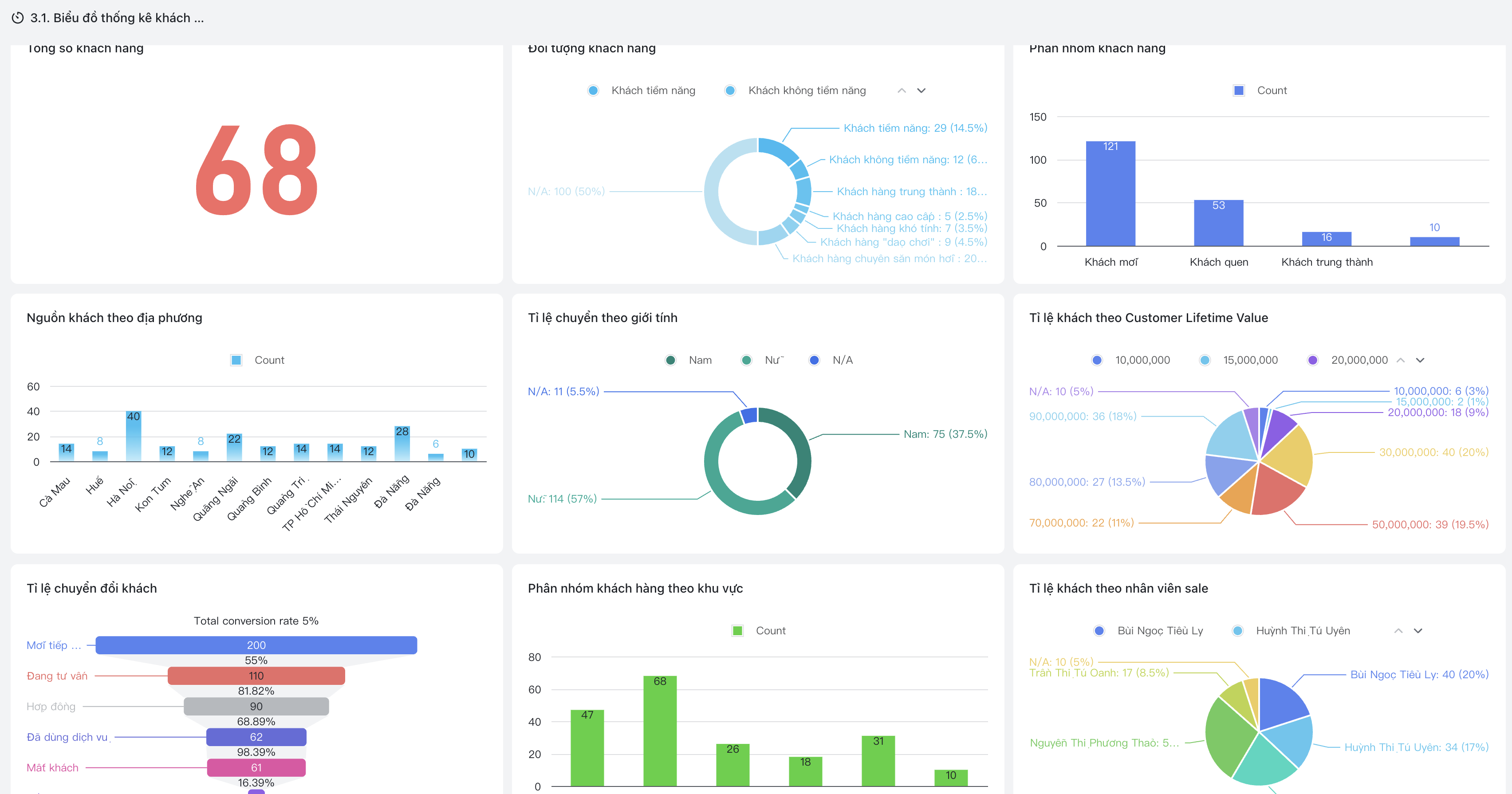Screen dimensions: 1512x794
Task: Click the green region bar labeled 68
Action: pyautogui.click(x=660, y=731)
